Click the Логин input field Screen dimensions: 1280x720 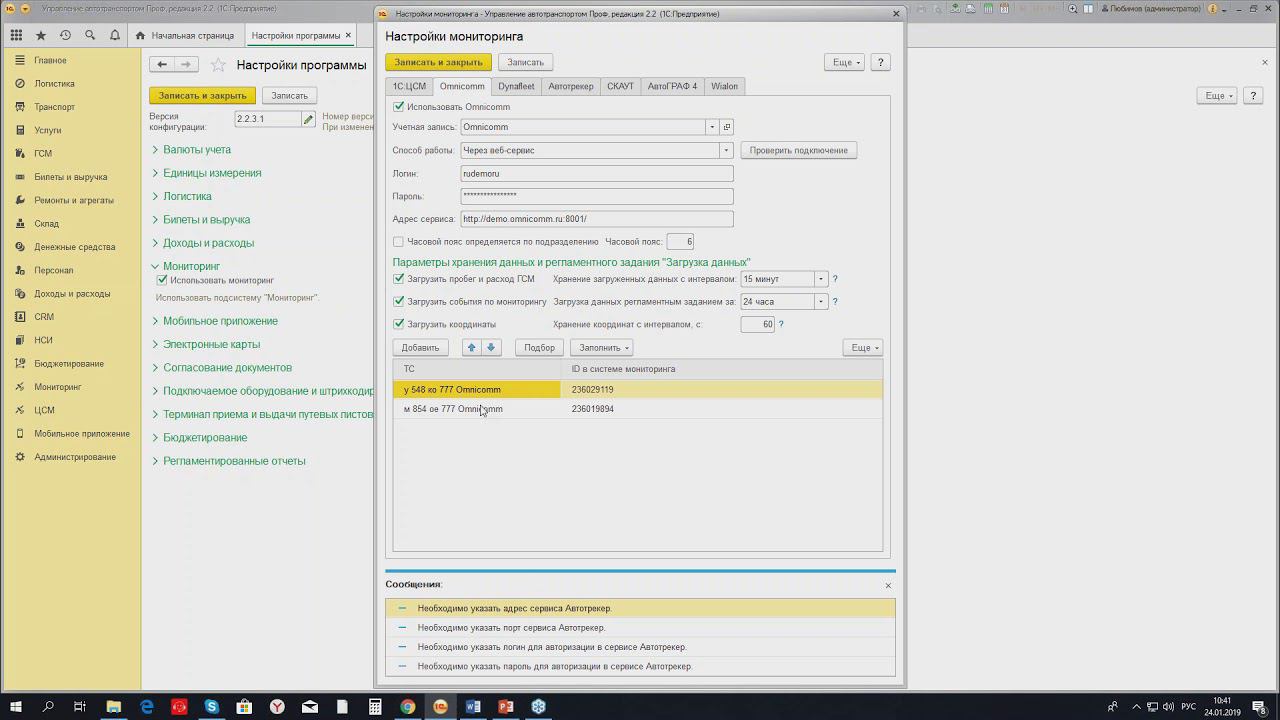tap(597, 173)
